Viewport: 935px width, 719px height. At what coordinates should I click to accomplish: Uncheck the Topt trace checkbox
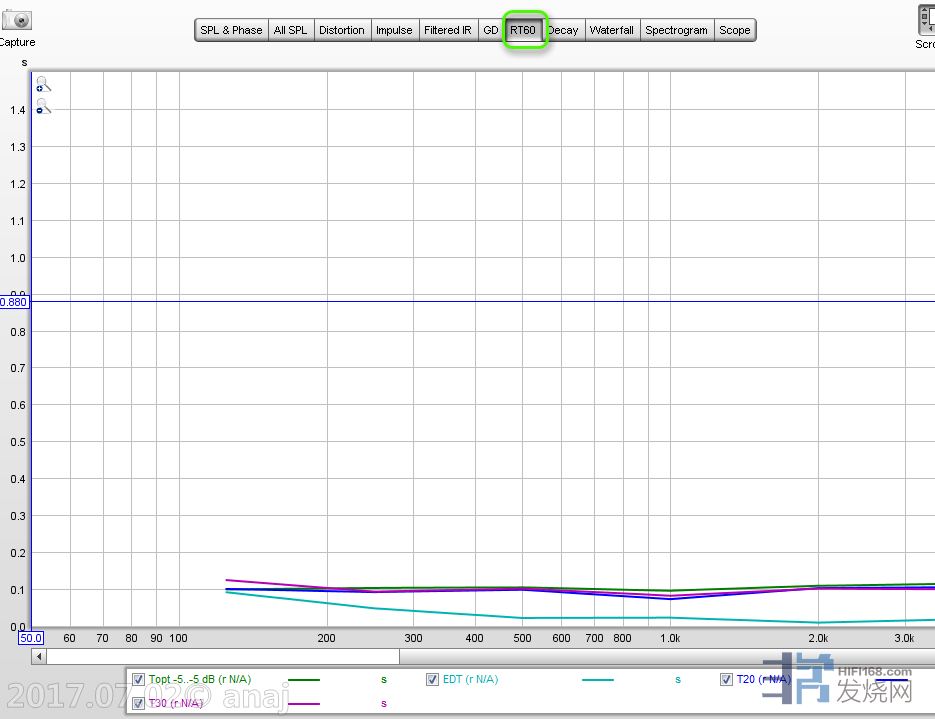(x=139, y=680)
